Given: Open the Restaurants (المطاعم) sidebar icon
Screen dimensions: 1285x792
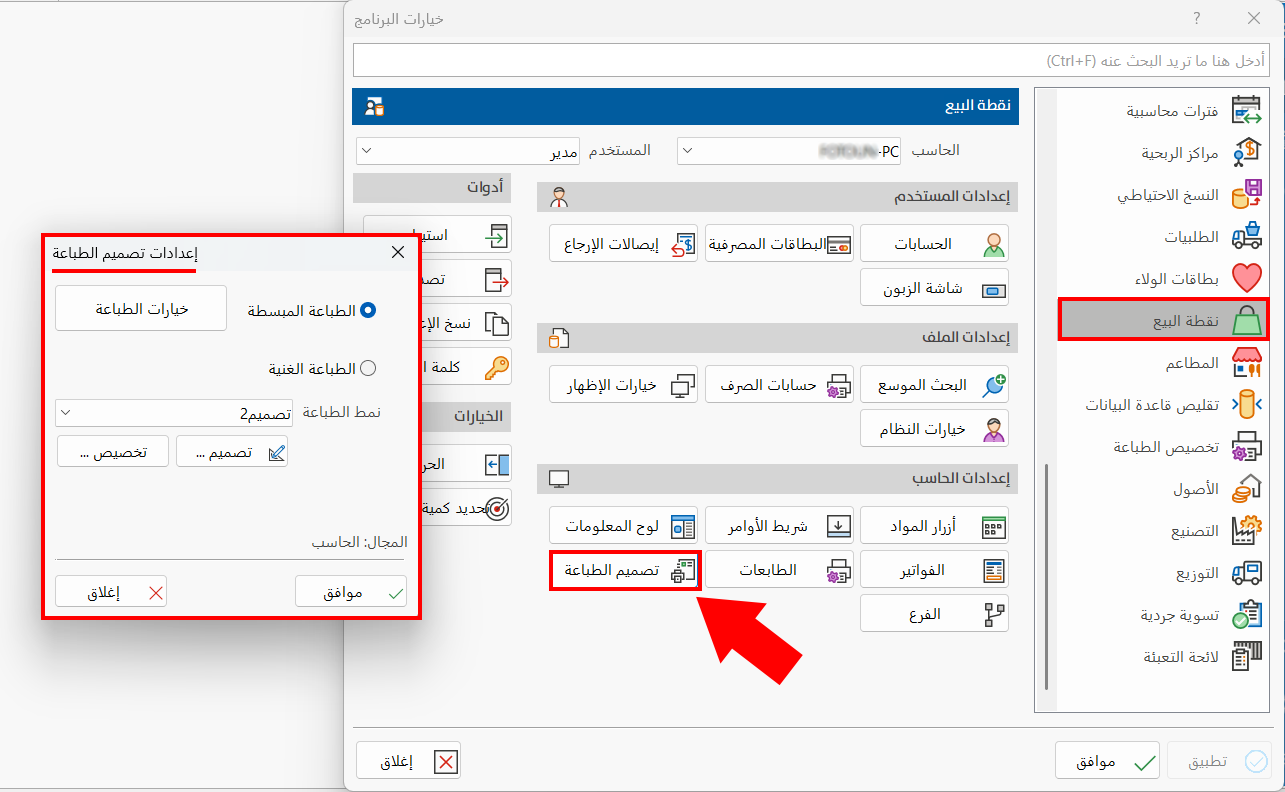Looking at the screenshot, I should coord(1246,363).
